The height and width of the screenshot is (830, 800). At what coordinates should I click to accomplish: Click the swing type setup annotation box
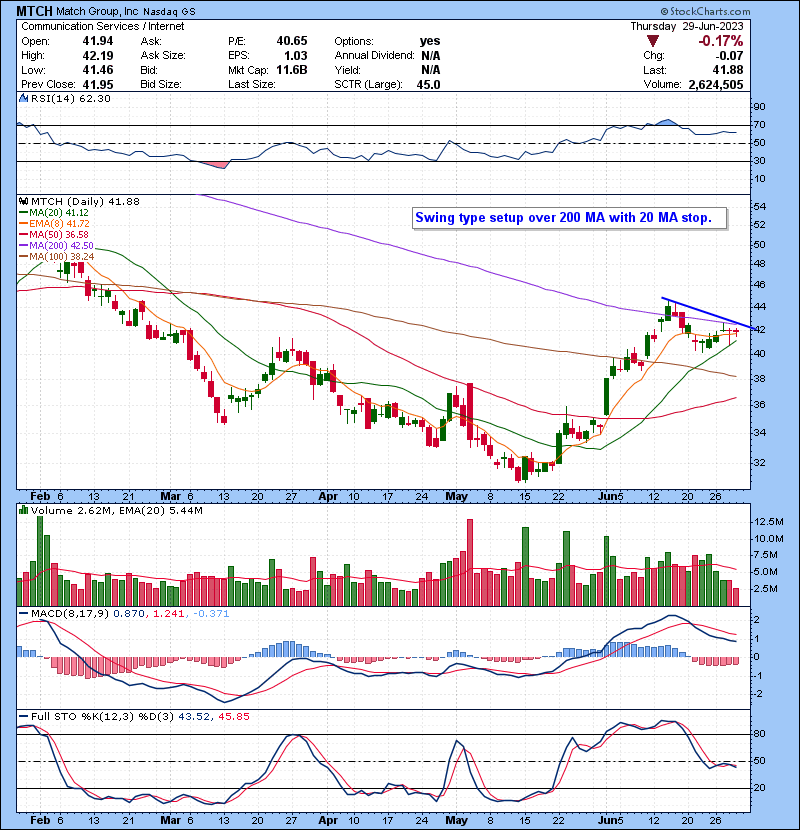pos(570,218)
